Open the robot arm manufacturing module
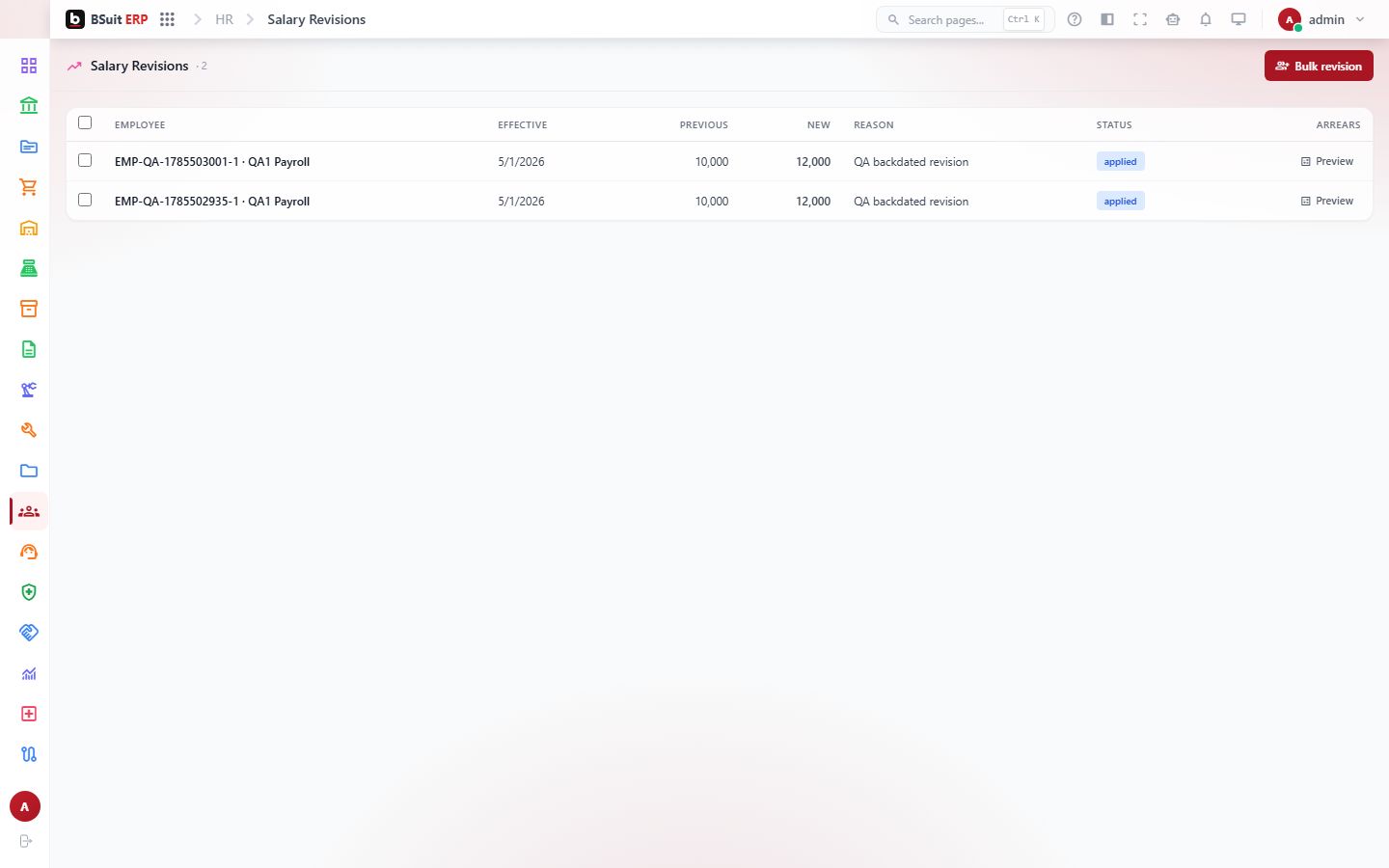Viewport: 1389px width, 868px height. pos(29,390)
